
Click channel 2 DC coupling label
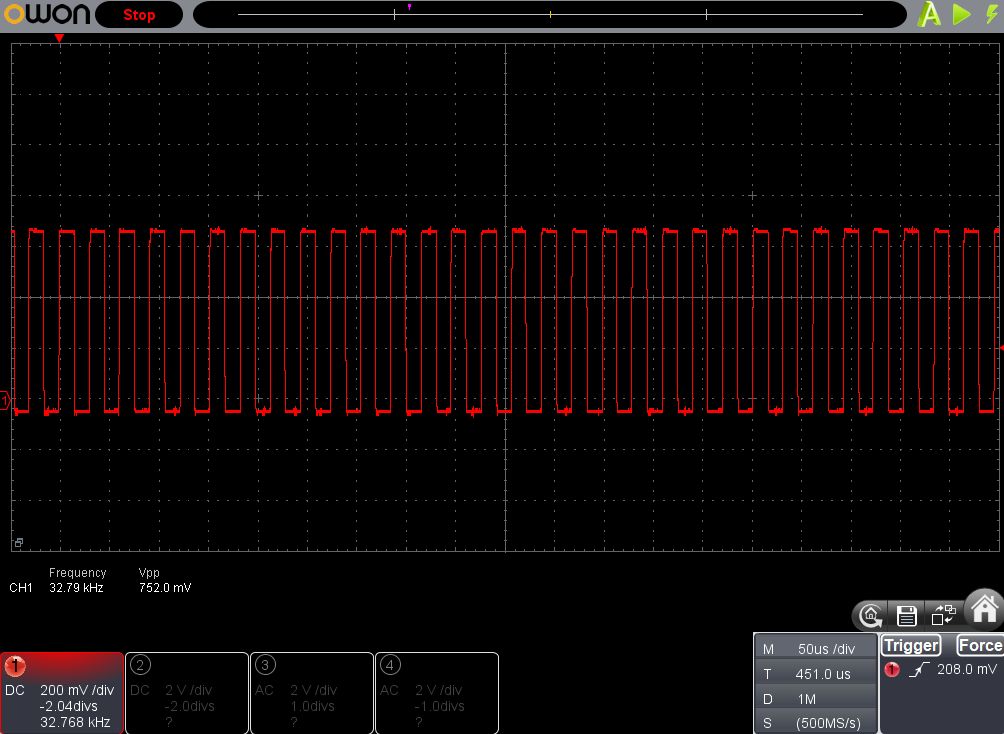[140, 690]
